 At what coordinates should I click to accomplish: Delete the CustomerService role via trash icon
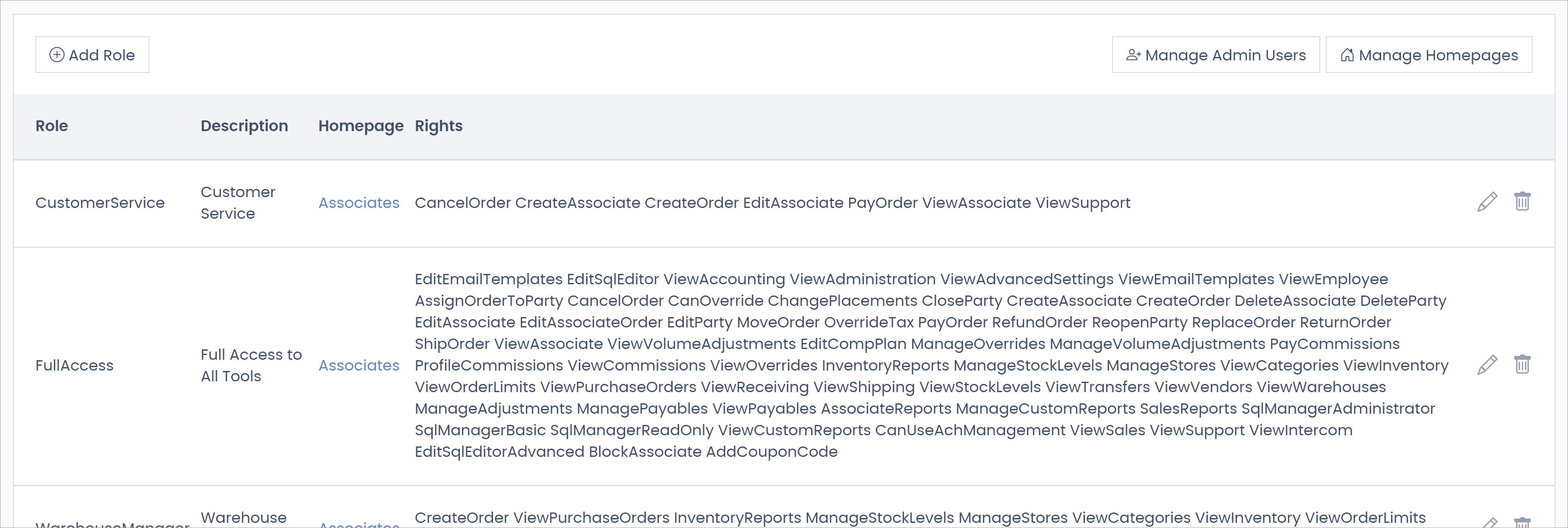tap(1522, 201)
